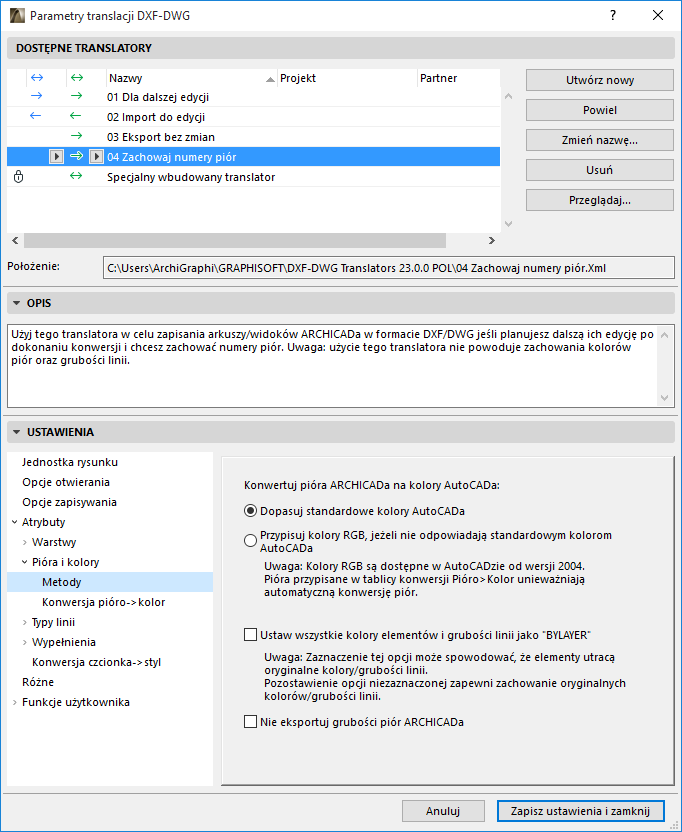Expand the Funkcje użytkownika node

pyautogui.click(x=14, y=702)
